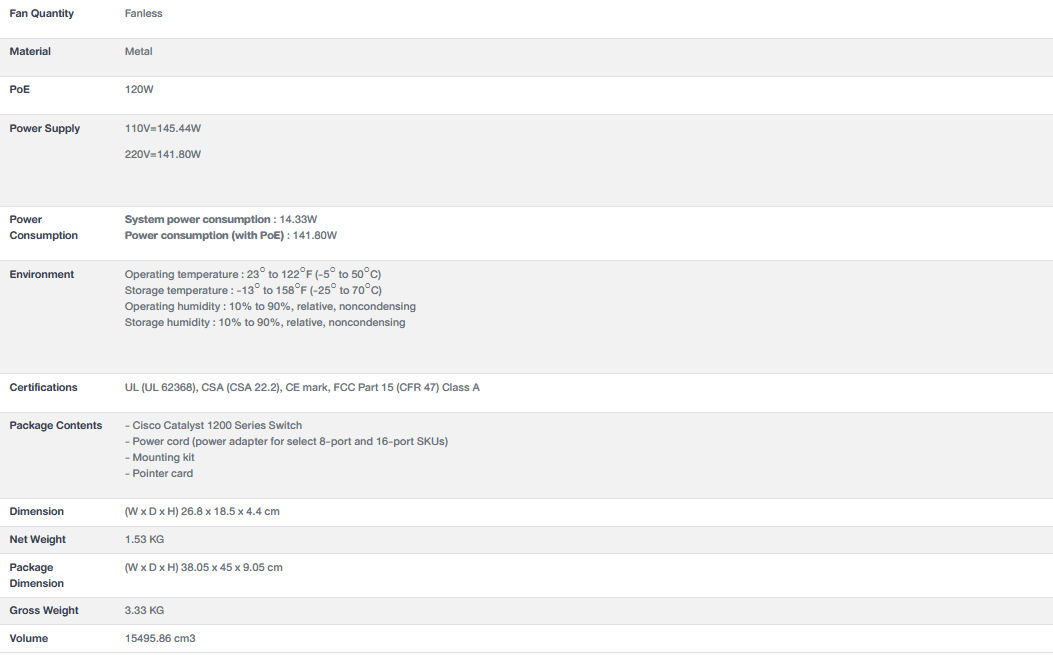Click the 110V=145.44W power supply value

click(163, 129)
